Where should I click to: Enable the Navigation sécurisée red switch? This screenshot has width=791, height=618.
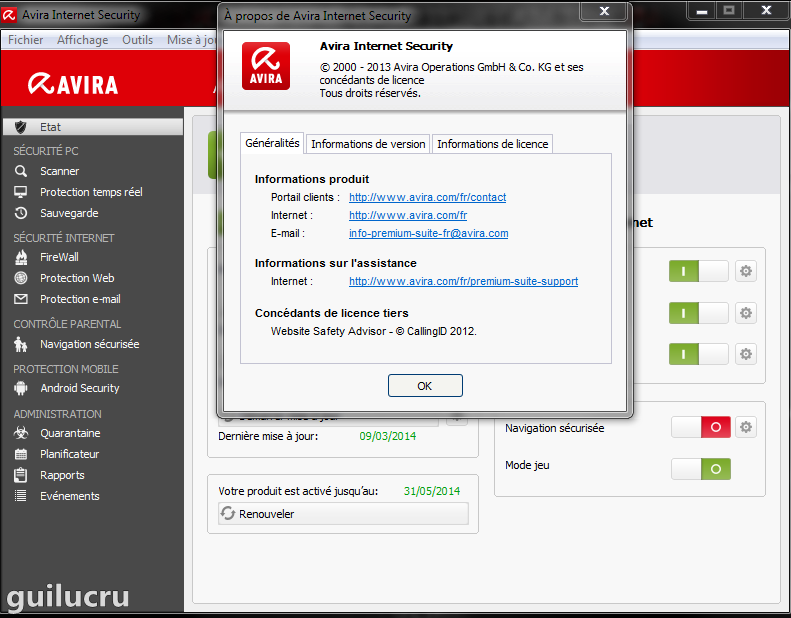701,427
